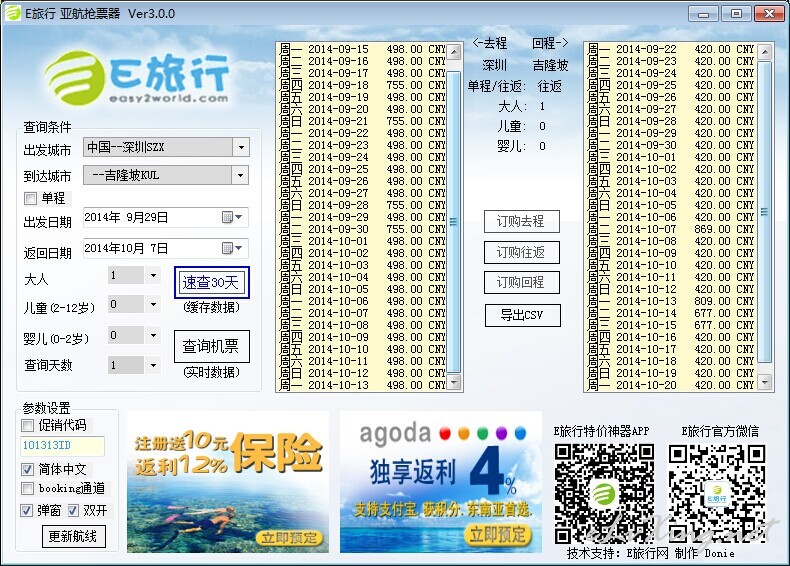Click the 更新航线 button
The height and width of the screenshot is (566, 790).
[74, 536]
